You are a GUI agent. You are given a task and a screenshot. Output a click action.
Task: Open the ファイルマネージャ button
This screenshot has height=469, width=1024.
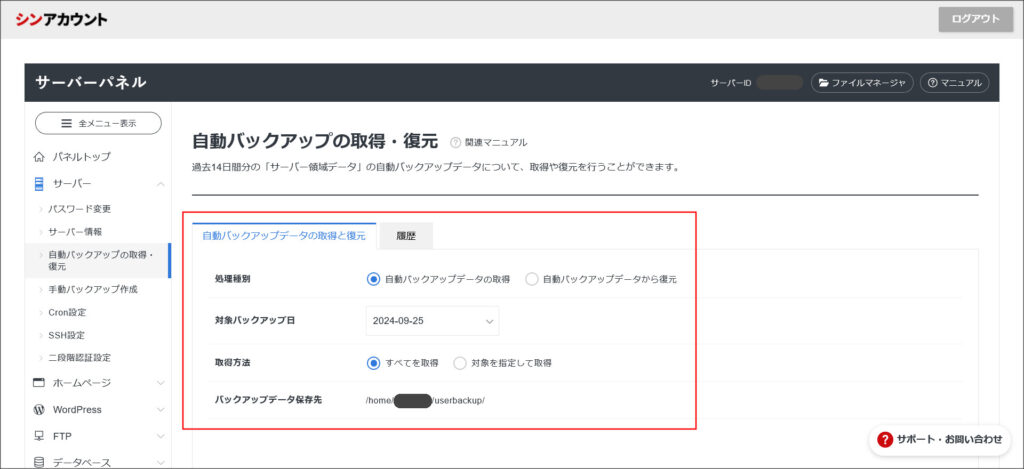[861, 83]
